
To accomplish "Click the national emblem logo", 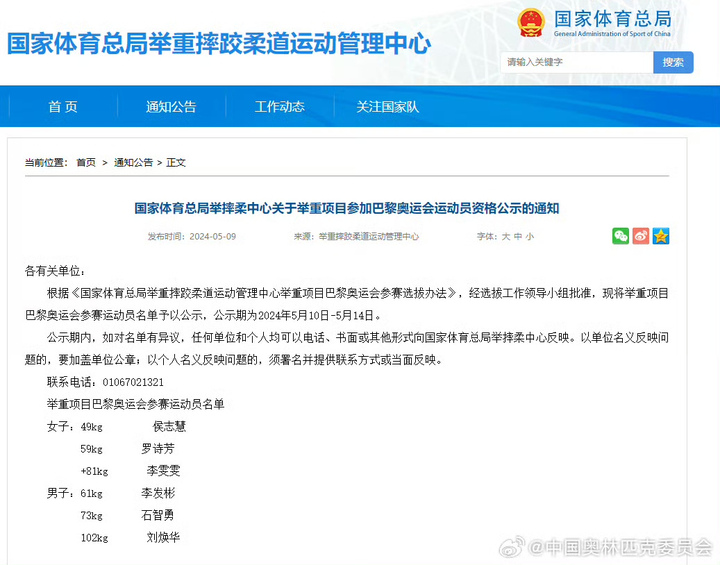I will (530, 24).
